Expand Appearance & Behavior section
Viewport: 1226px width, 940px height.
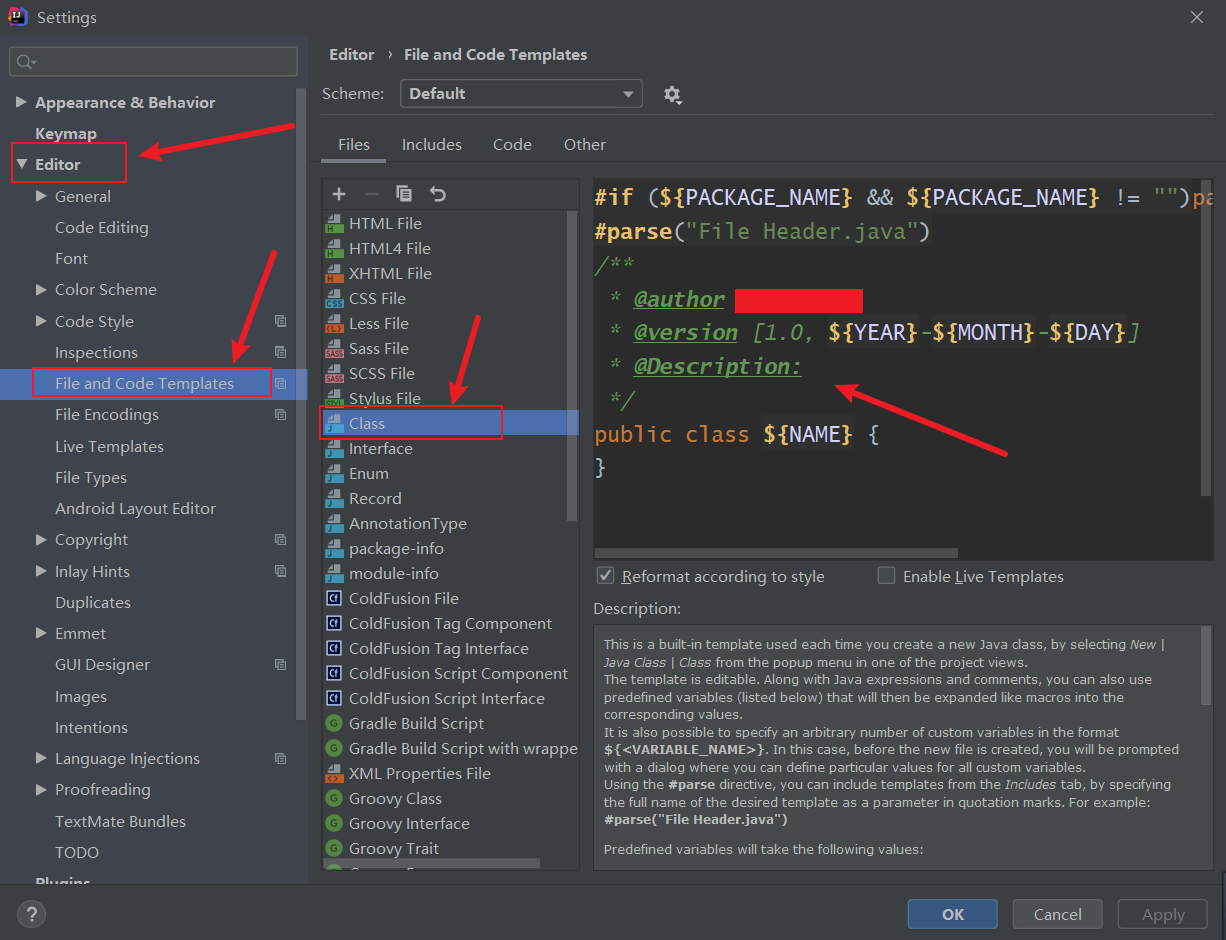[21, 102]
